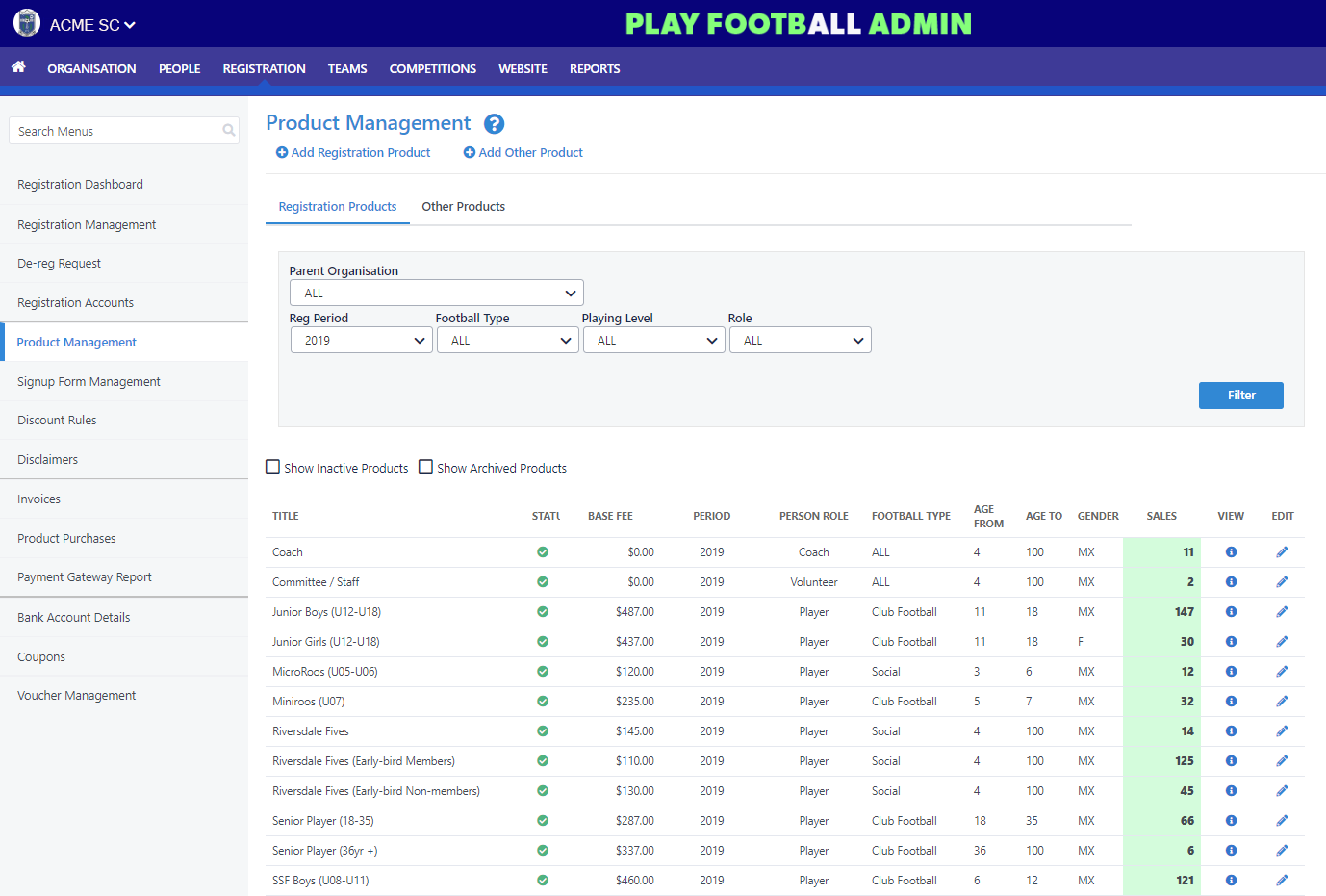Enable Show Inactive Products

click(x=272, y=466)
